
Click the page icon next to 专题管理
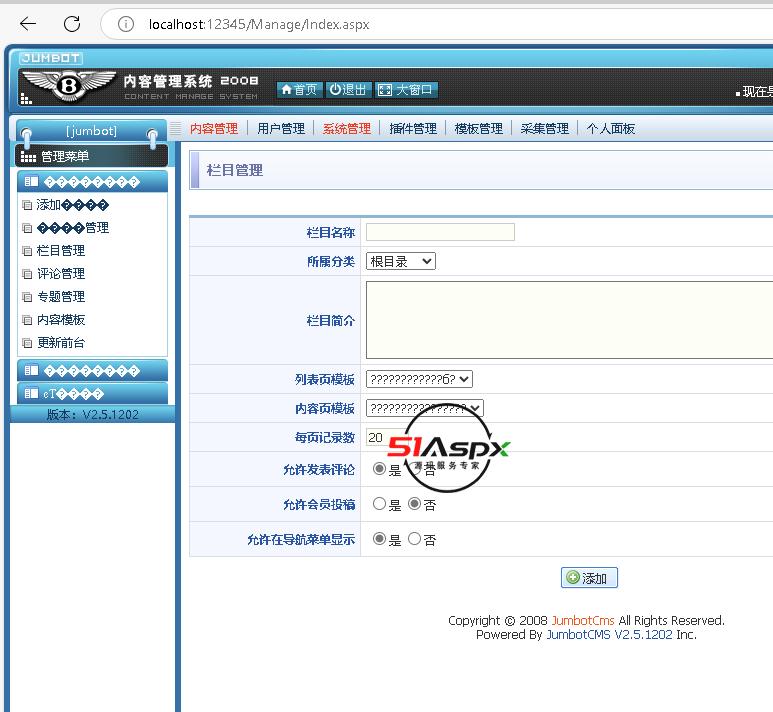click(27, 297)
